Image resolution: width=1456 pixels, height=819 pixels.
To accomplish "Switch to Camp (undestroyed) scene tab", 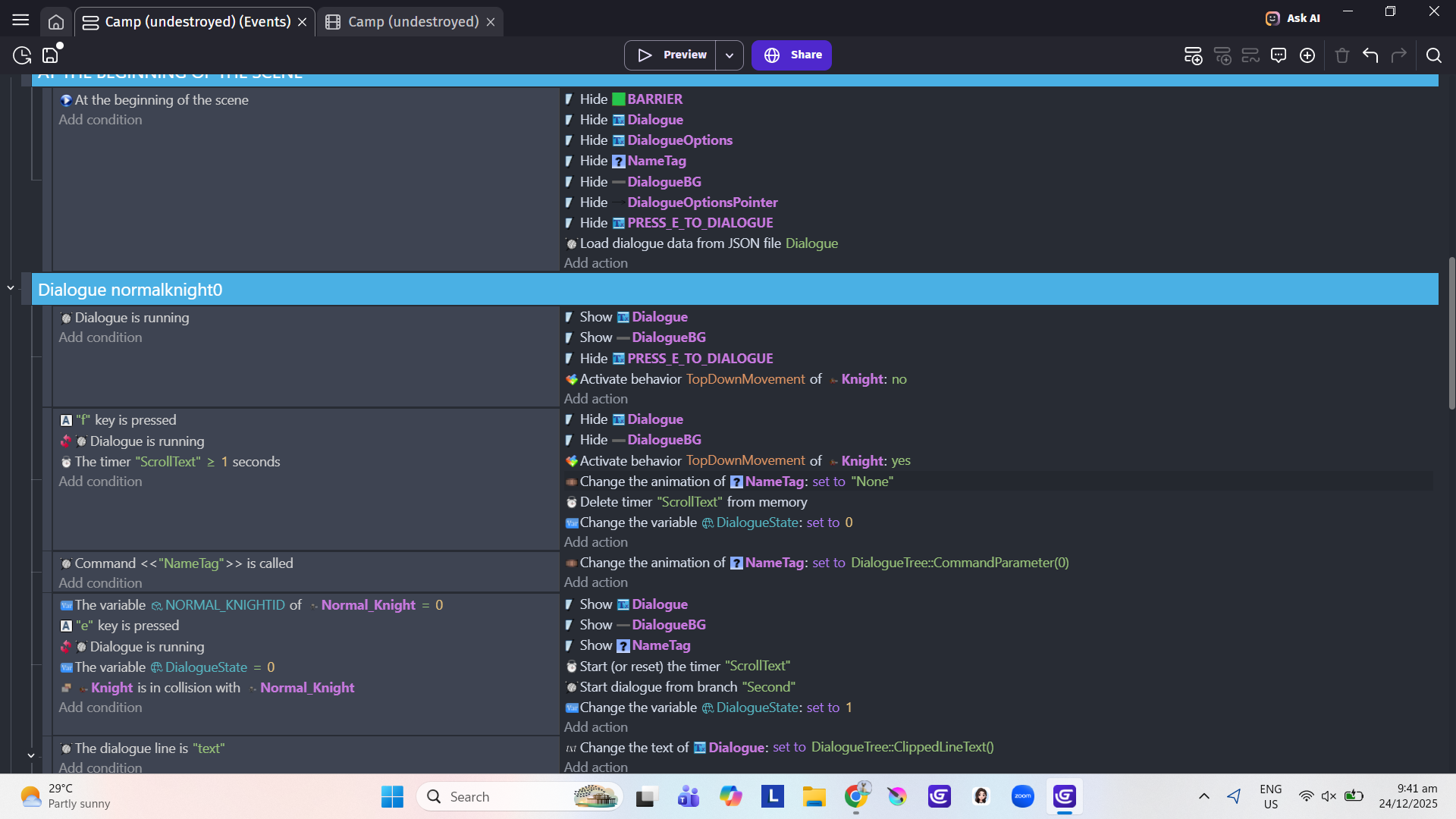I will click(413, 22).
